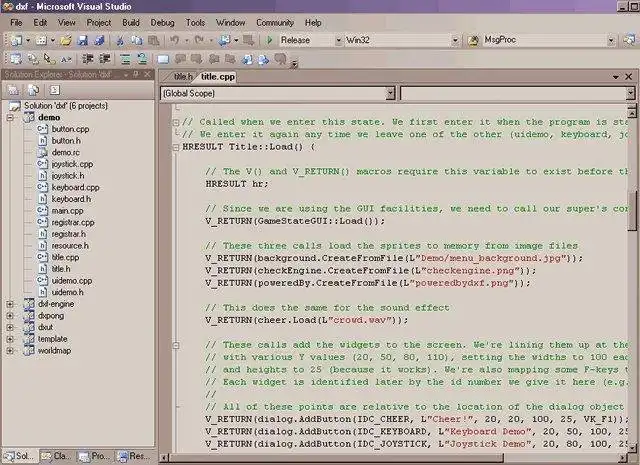This screenshot has height=465, width=640.
Task: Click the Toggle Bookmark icon
Action: 163,59
